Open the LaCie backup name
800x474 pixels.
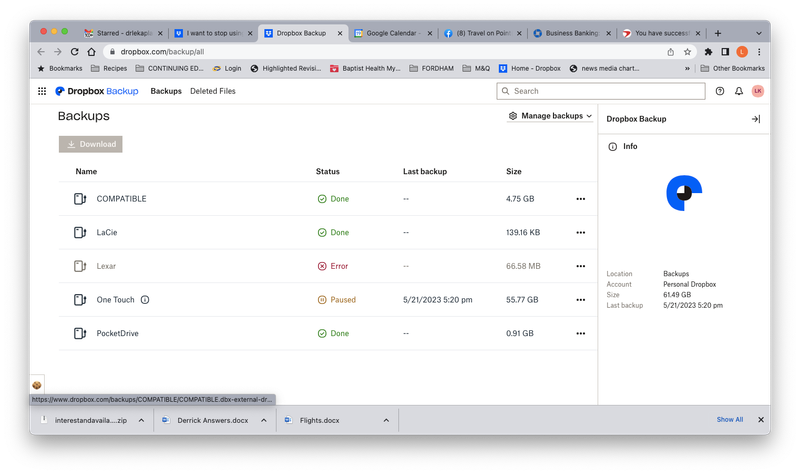click(107, 233)
